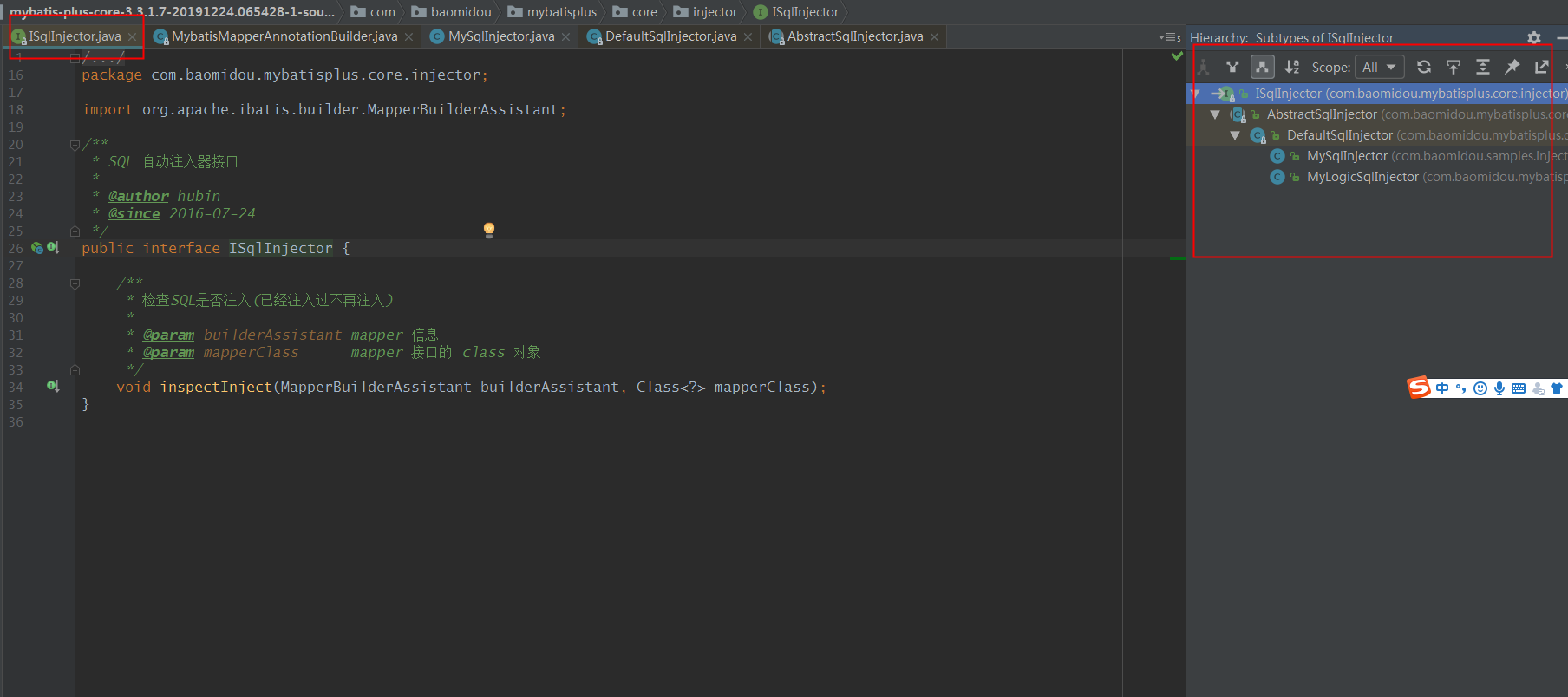Click the IME voice input microphone
The width and height of the screenshot is (1568, 697).
1499,388
